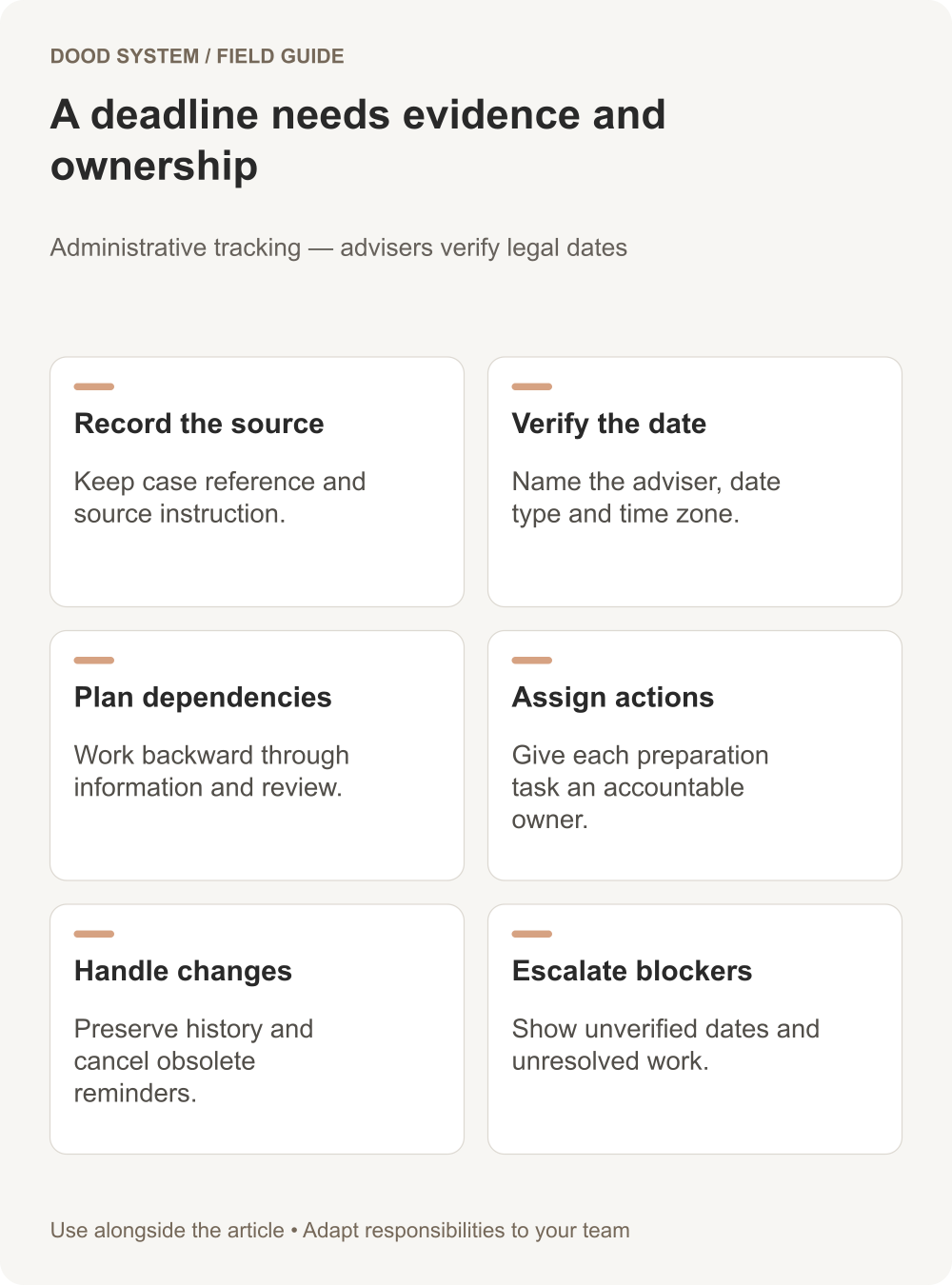Select the Verify the date heading
Image resolution: width=952 pixels, height=1285 pixels.
click(x=609, y=424)
